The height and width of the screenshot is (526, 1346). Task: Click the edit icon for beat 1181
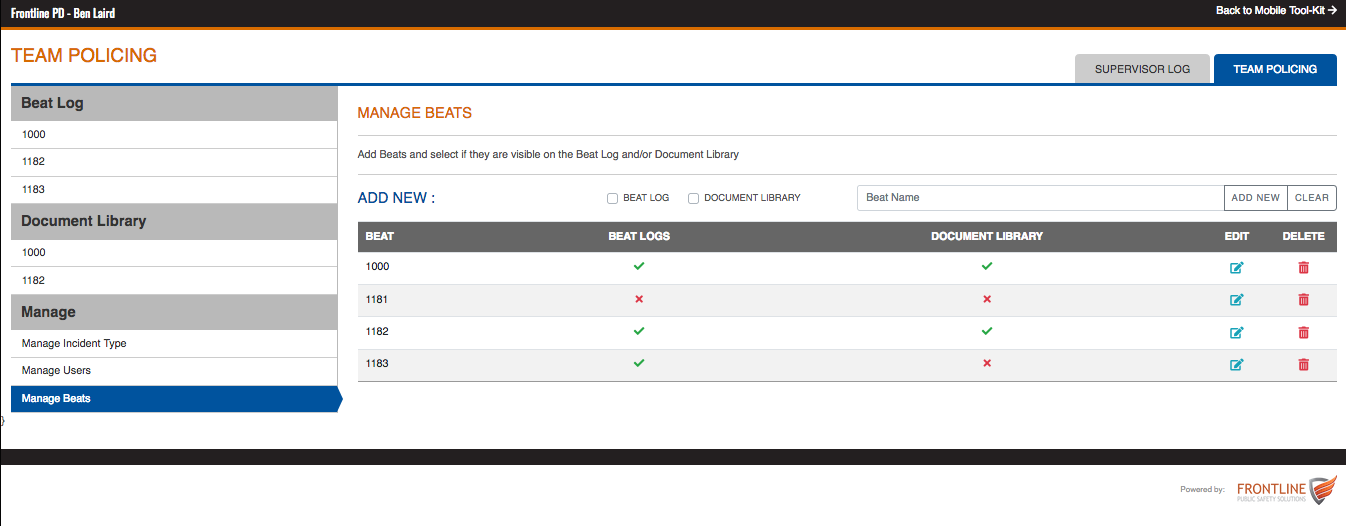(x=1236, y=299)
